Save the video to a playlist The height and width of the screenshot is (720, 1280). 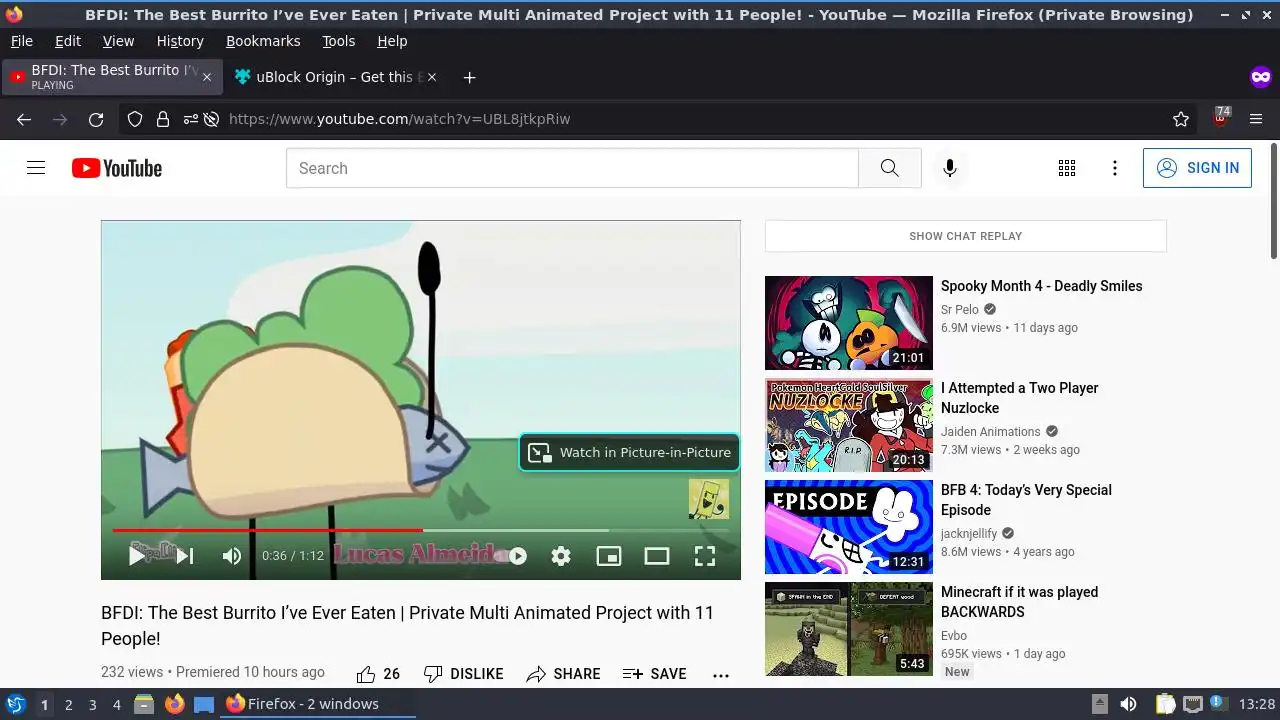[x=655, y=674]
